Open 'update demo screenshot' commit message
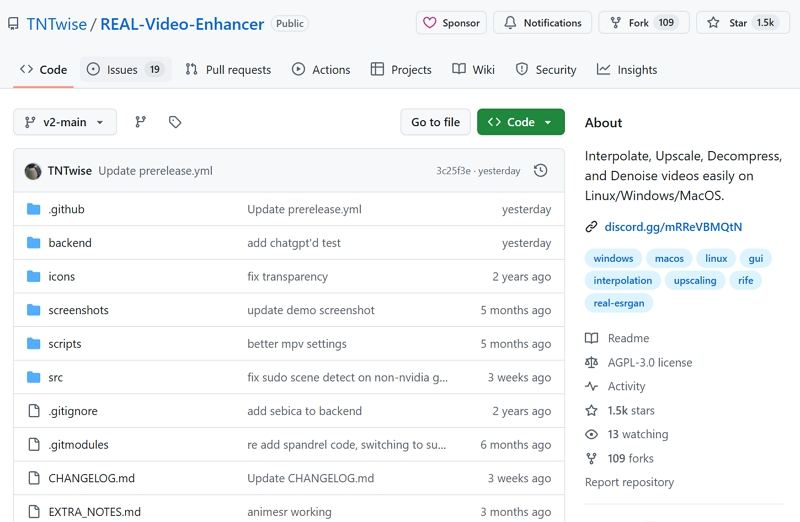 (x=311, y=310)
